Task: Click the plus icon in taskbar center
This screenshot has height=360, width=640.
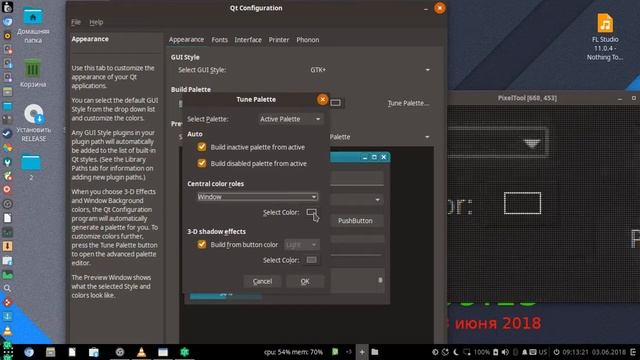Action: 362,352
